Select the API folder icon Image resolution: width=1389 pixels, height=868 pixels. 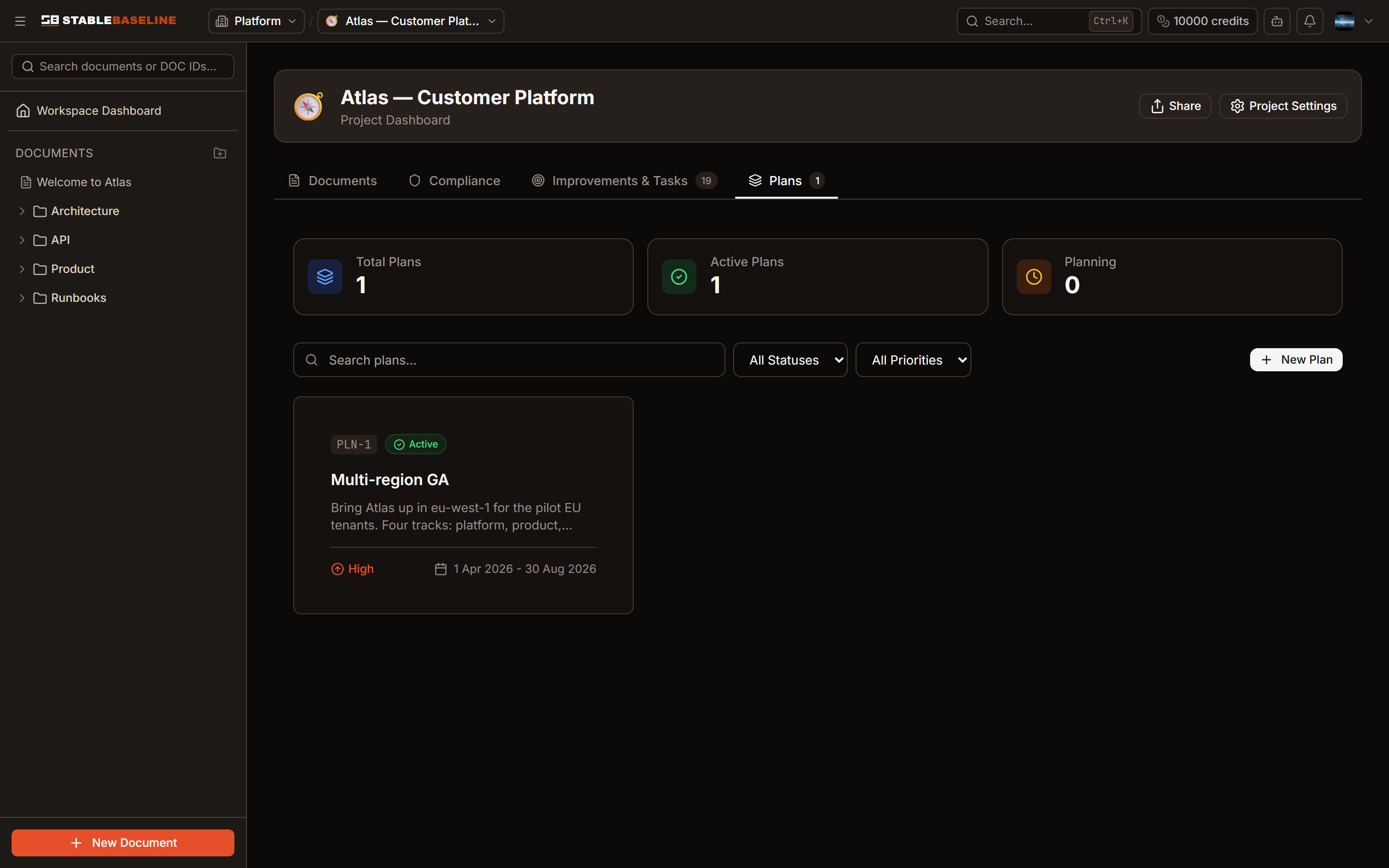point(40,240)
